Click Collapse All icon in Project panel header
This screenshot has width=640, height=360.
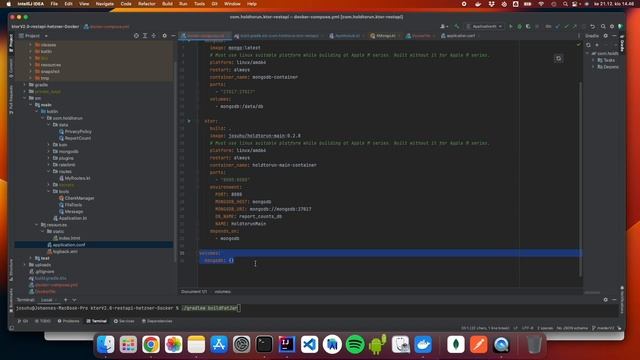coord(154,36)
